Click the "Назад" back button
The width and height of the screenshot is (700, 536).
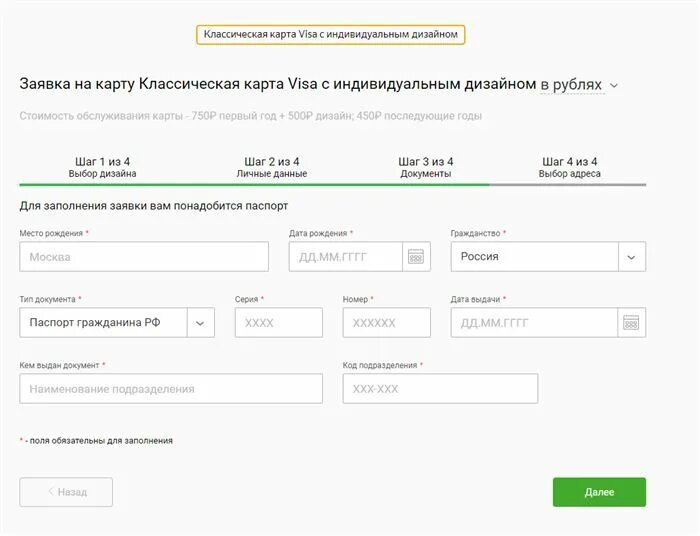click(66, 492)
